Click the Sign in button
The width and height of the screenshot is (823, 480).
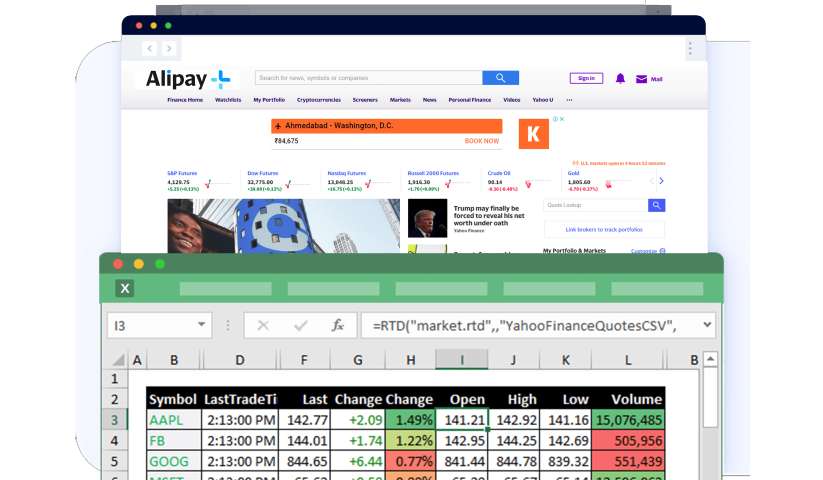[x=586, y=78]
